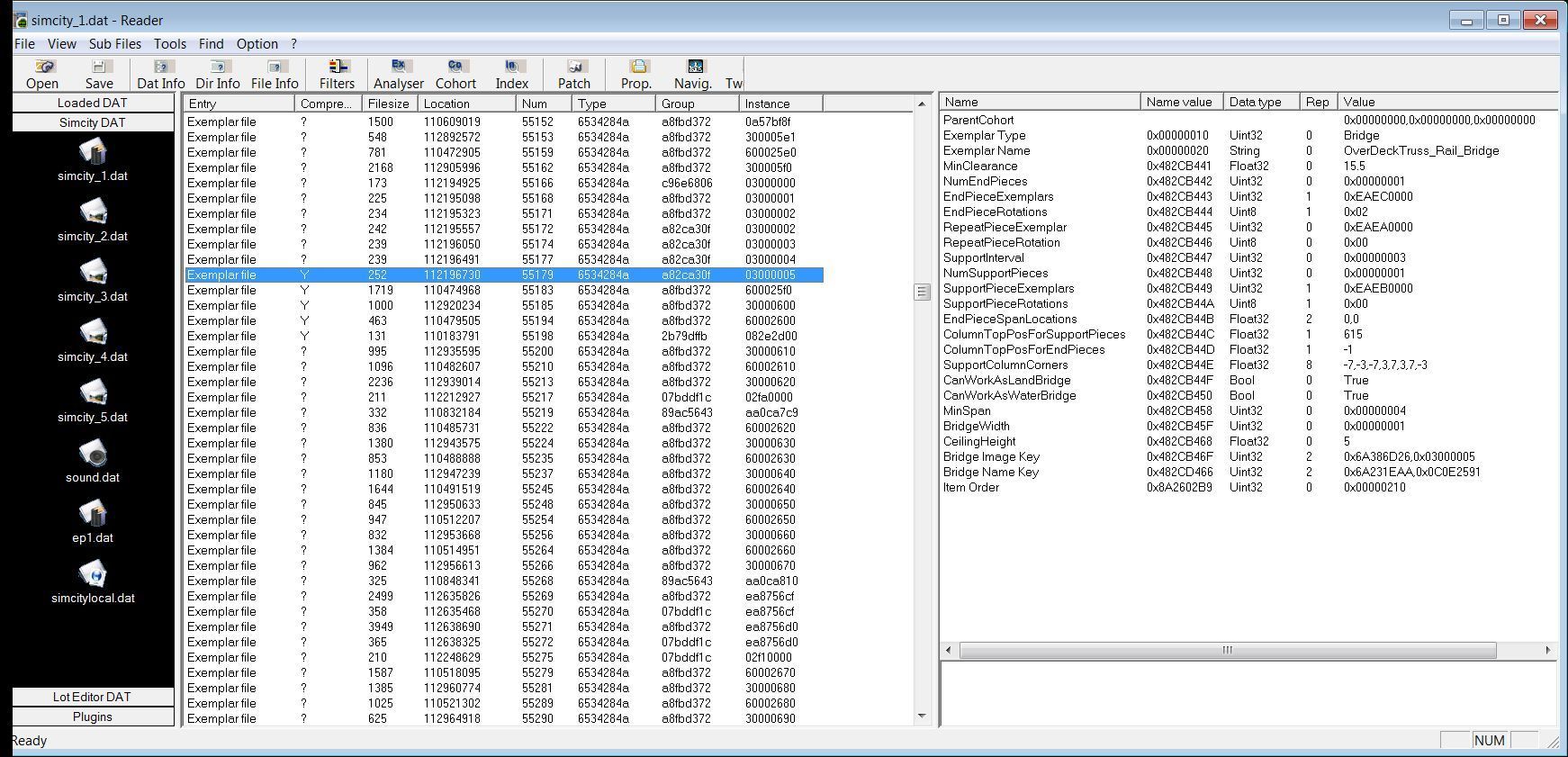The width and height of the screenshot is (1568, 757).
Task: Click NUM indicator in status bar
Action: [1490, 740]
